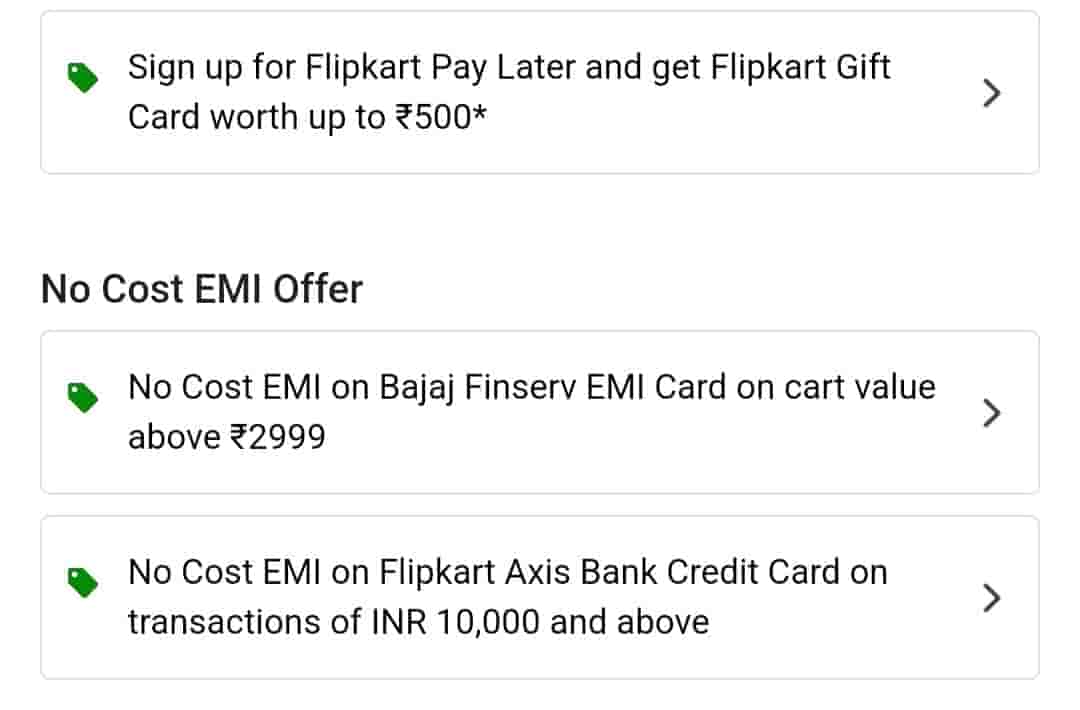The image size is (1080, 710).
Task: Expand Flipkart Axis Bank Credit Card offer chevron
Action: click(991, 598)
